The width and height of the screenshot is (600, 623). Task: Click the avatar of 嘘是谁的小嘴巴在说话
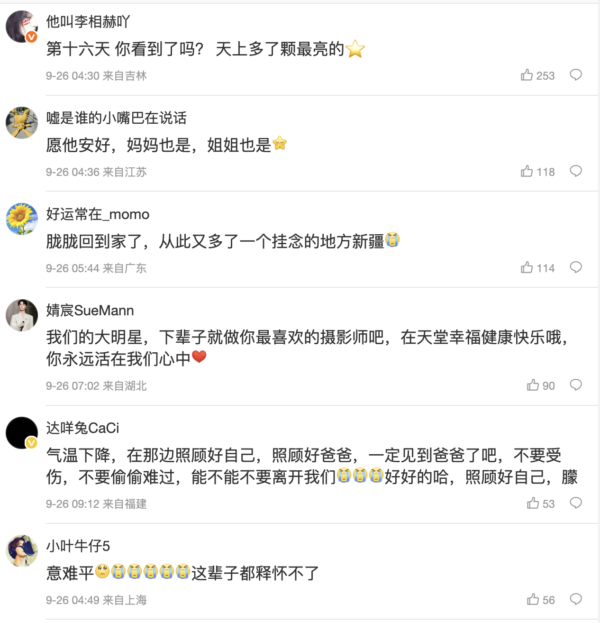[x=22, y=122]
